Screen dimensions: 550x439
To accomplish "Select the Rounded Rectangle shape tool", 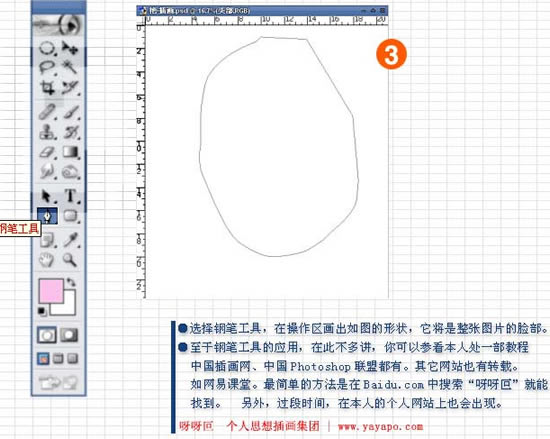I will click(x=71, y=216).
